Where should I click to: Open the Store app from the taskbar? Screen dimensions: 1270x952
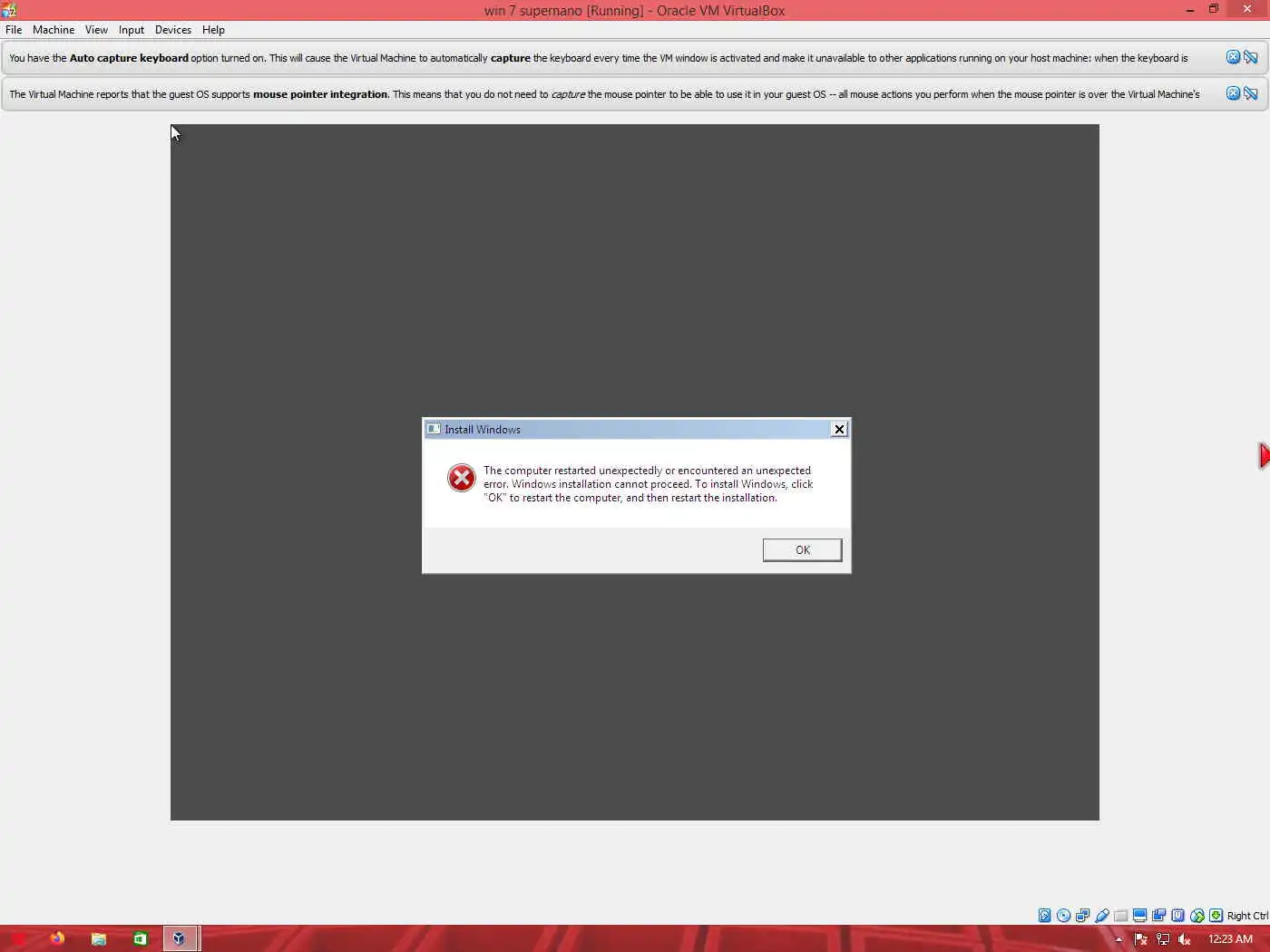click(140, 938)
